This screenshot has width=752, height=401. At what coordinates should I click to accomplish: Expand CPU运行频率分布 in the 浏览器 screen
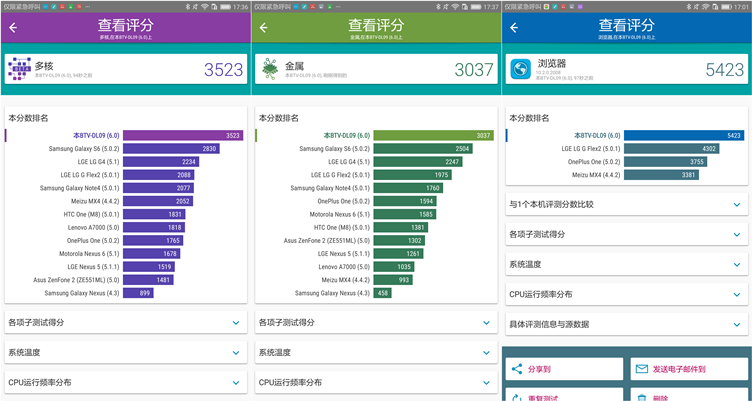pyautogui.click(x=626, y=295)
